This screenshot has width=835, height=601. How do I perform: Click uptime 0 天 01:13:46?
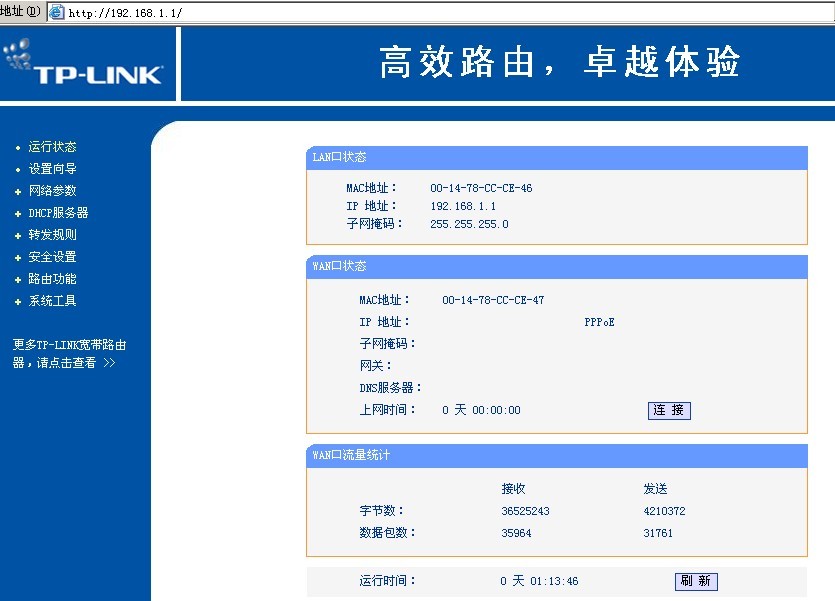click(539, 581)
